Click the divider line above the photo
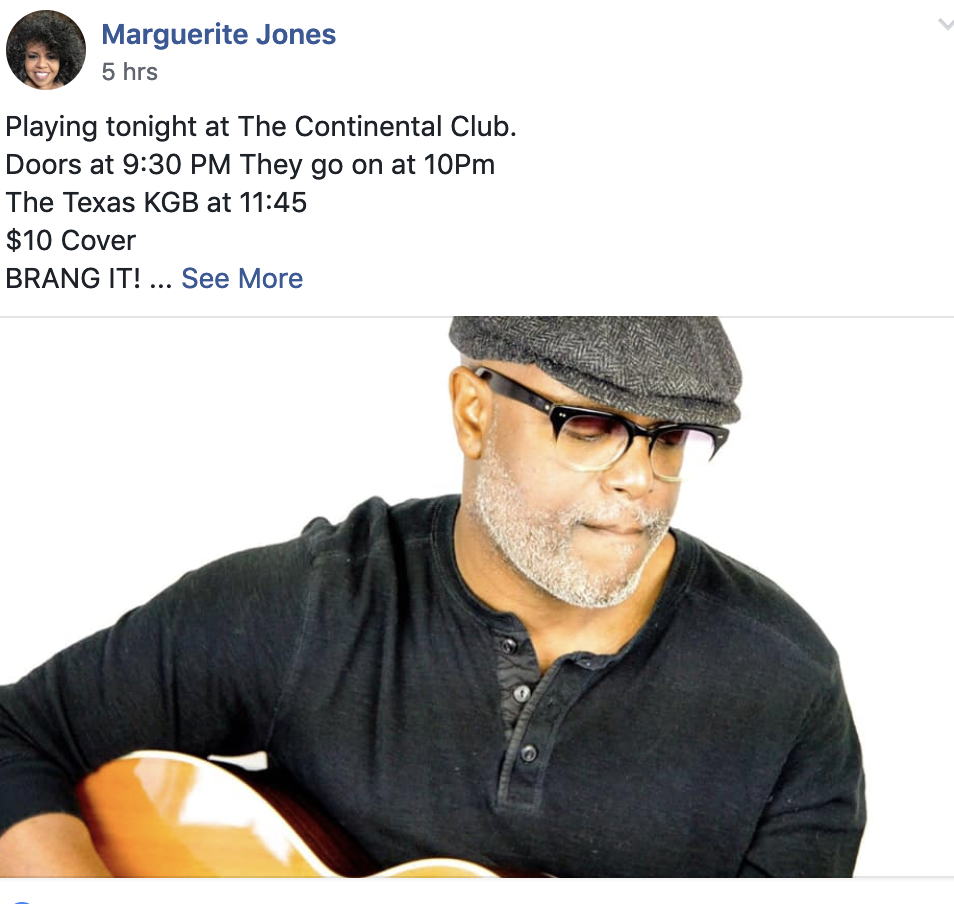 [477, 316]
